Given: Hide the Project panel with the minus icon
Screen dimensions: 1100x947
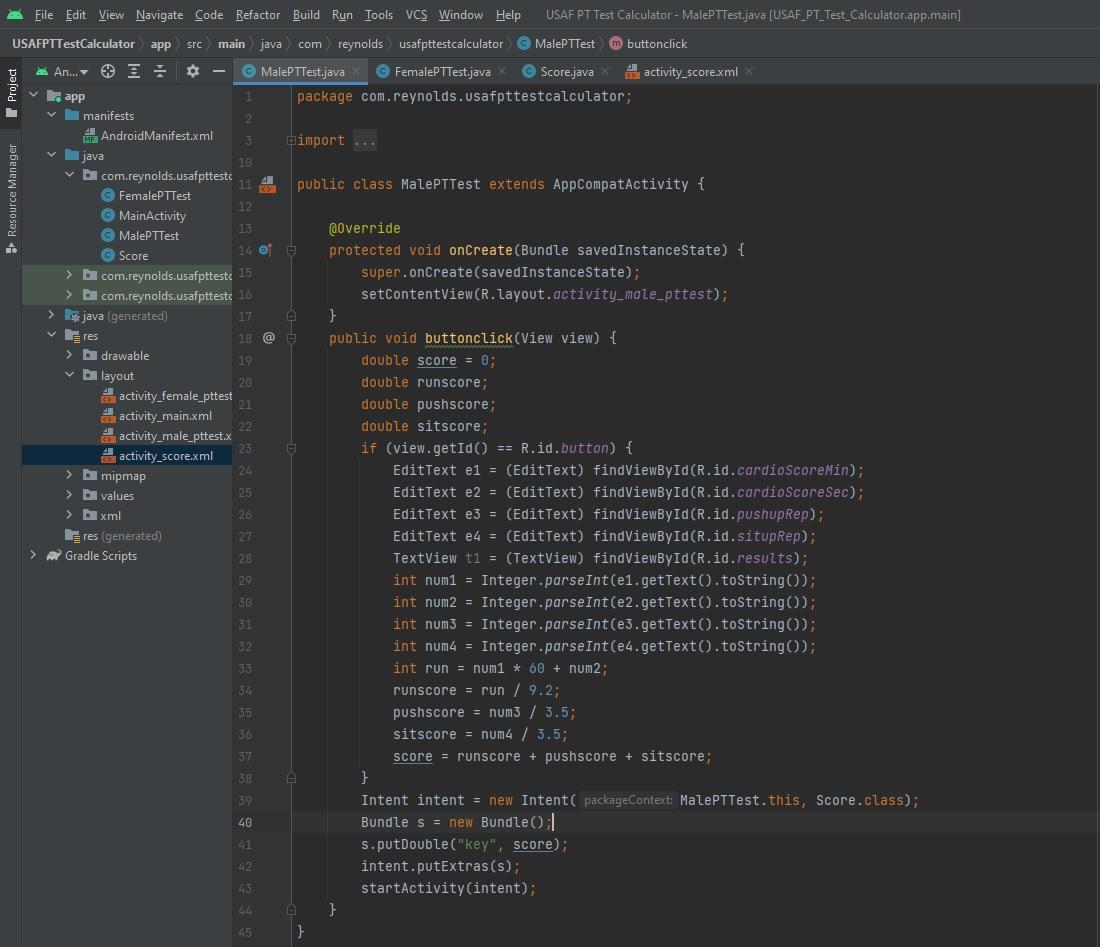Looking at the screenshot, I should 218,71.
